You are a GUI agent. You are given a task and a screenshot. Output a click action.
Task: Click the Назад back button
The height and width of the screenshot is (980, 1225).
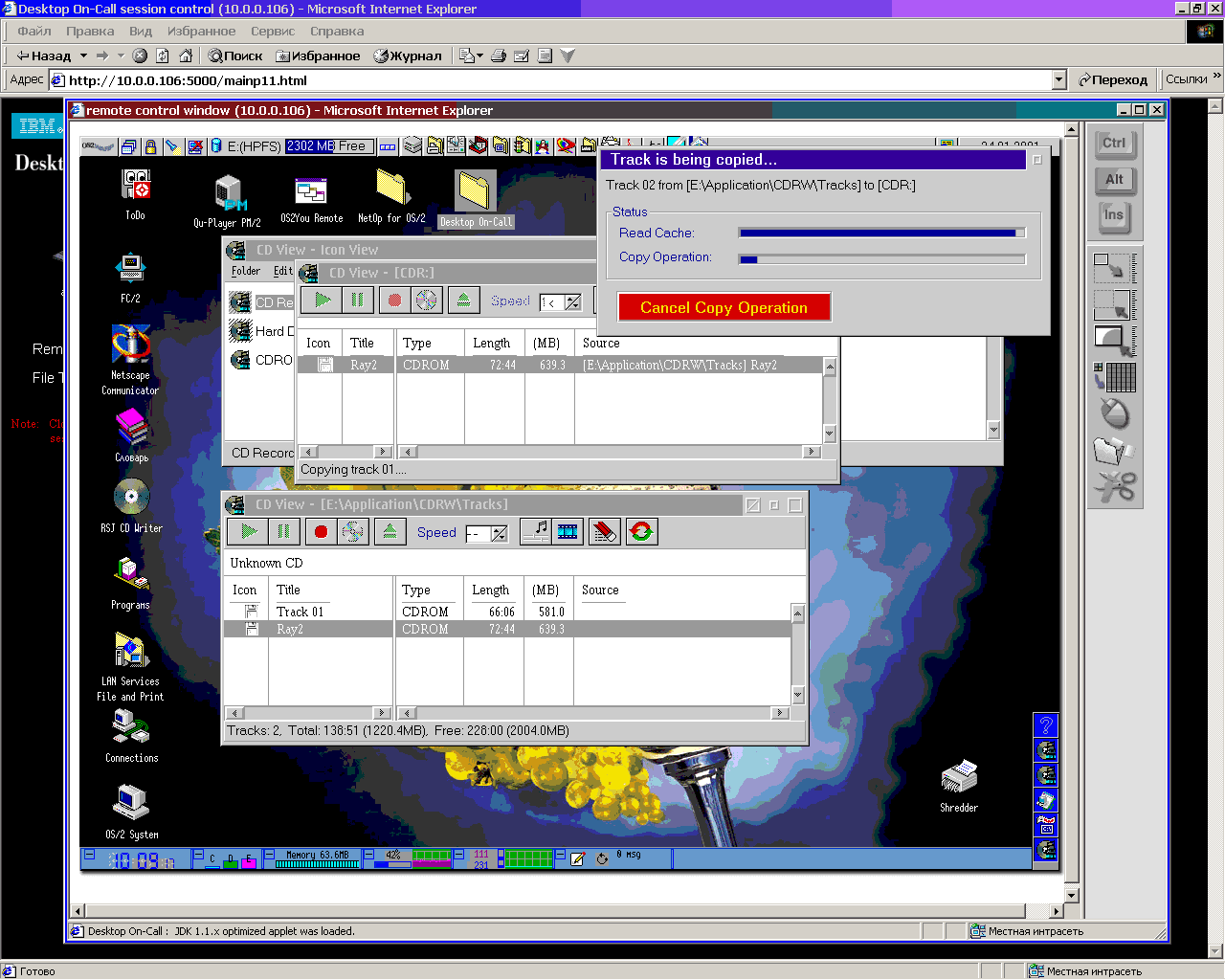[44, 56]
